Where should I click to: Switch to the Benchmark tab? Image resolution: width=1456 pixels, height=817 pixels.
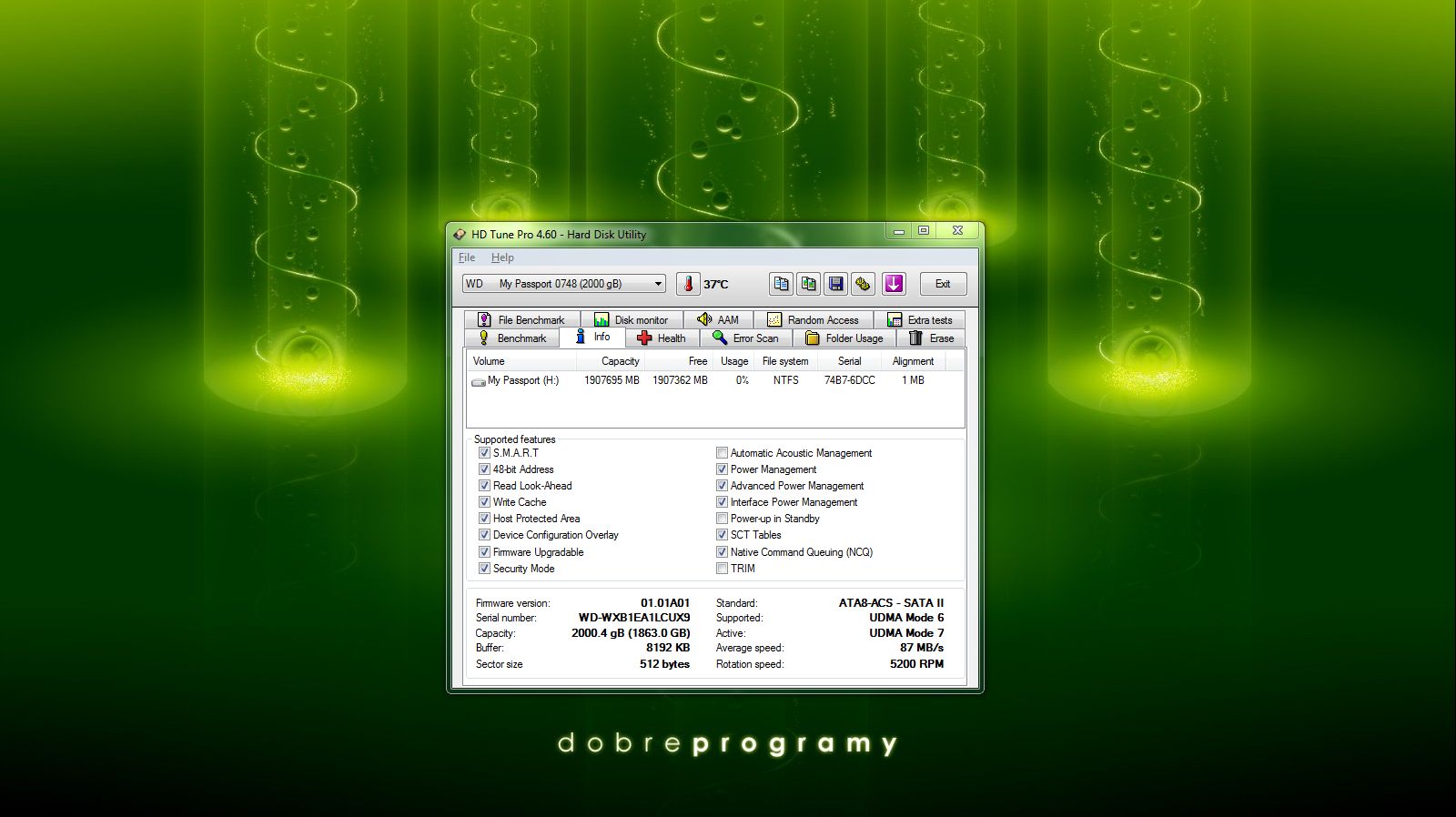[512, 338]
